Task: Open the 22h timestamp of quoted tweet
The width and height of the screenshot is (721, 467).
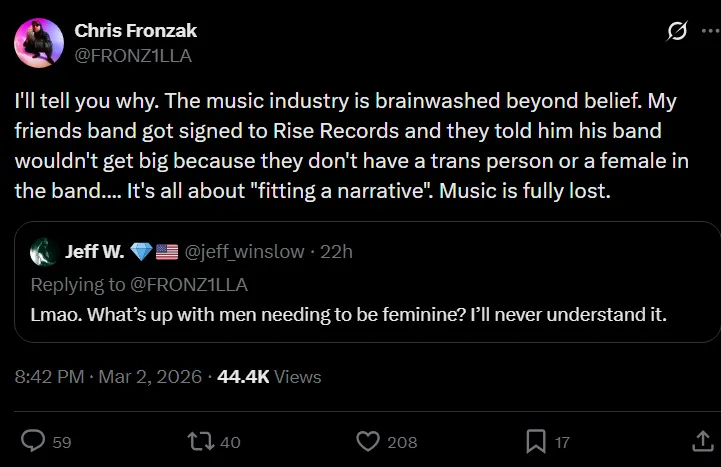Action: [335, 252]
